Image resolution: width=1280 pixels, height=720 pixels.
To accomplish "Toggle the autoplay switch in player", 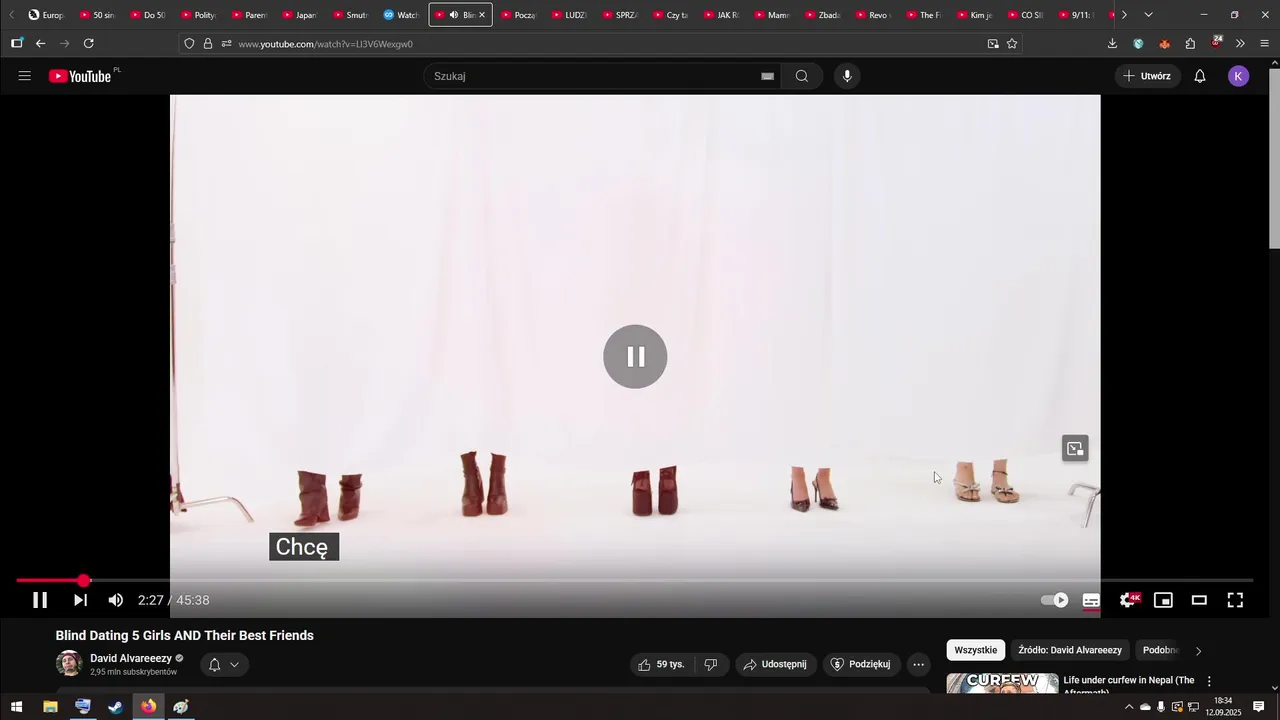I will click(x=1055, y=600).
